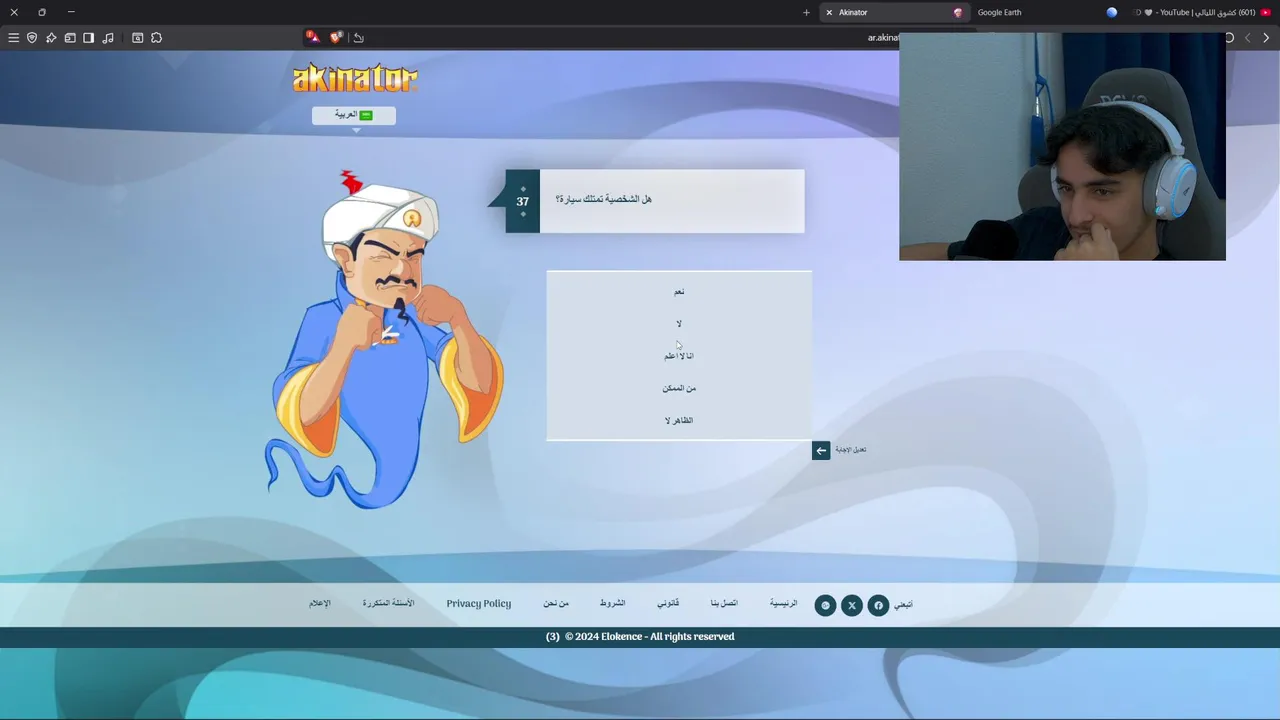Click the question text هل الشخصية تمتلك سيارة
Image resolution: width=1280 pixels, height=720 pixels.
(x=603, y=199)
